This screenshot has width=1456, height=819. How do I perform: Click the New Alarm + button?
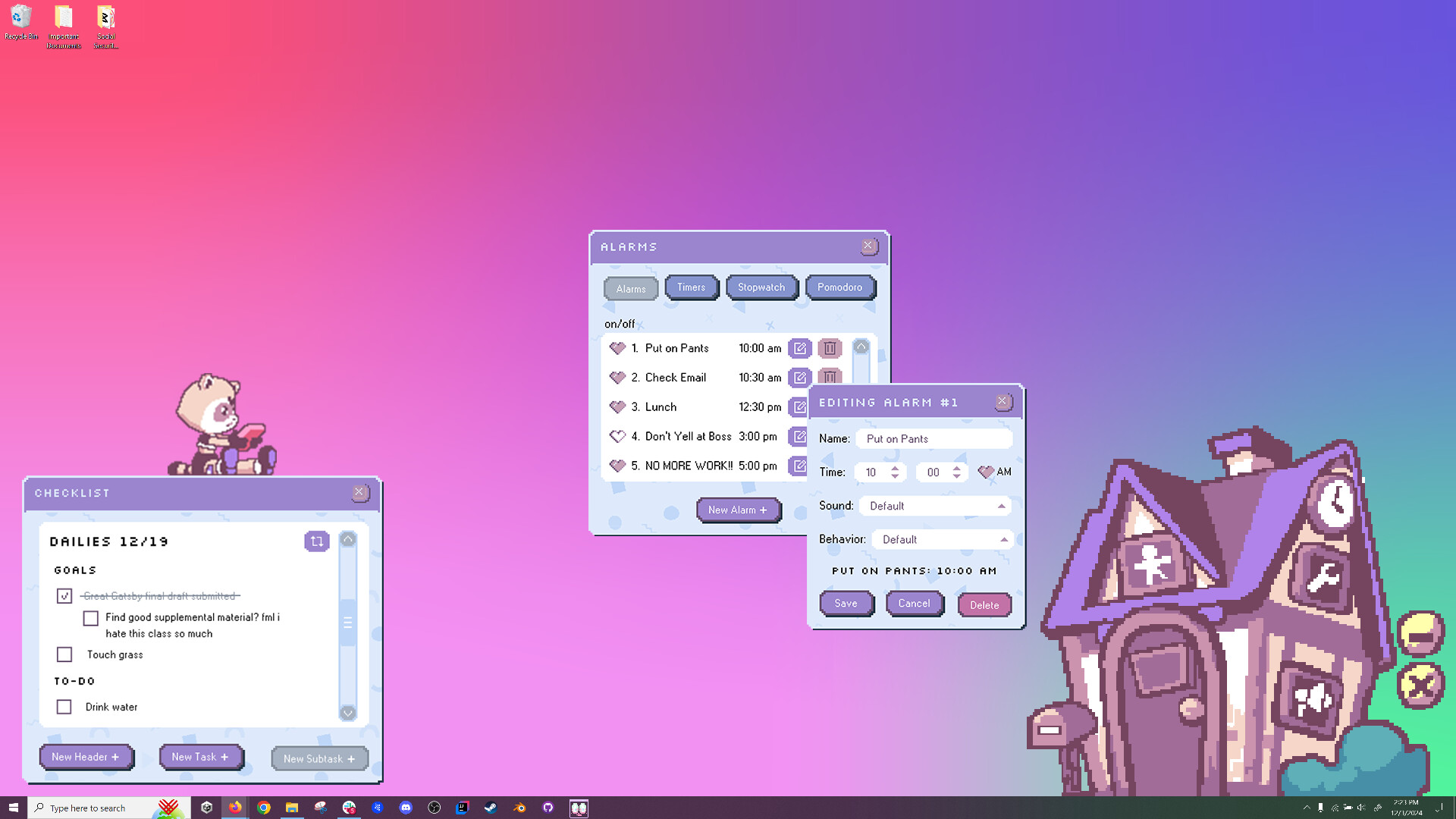pos(738,510)
